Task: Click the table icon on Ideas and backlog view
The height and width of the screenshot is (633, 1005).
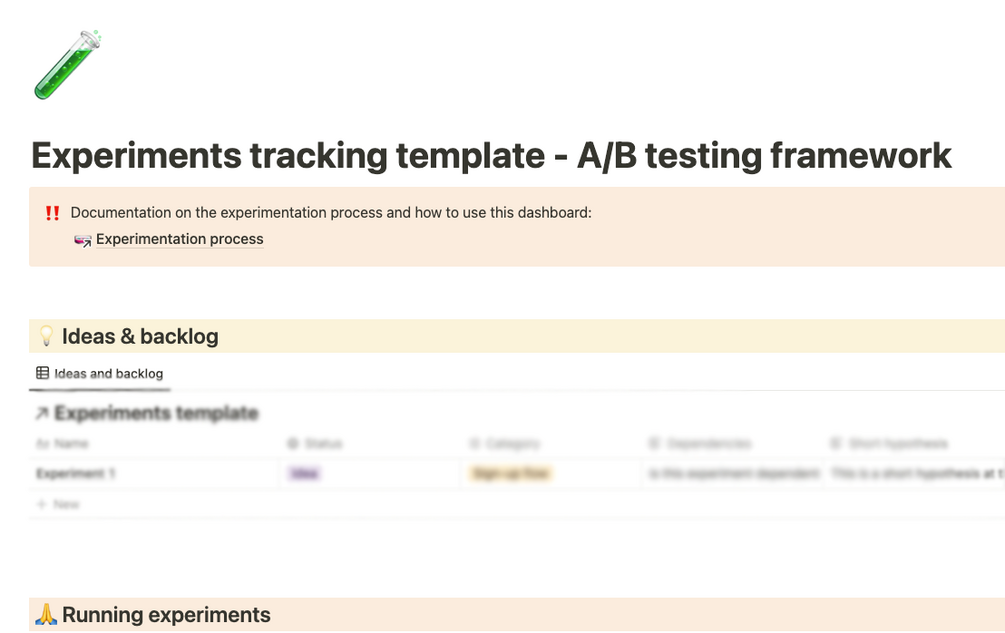Action: [42, 374]
